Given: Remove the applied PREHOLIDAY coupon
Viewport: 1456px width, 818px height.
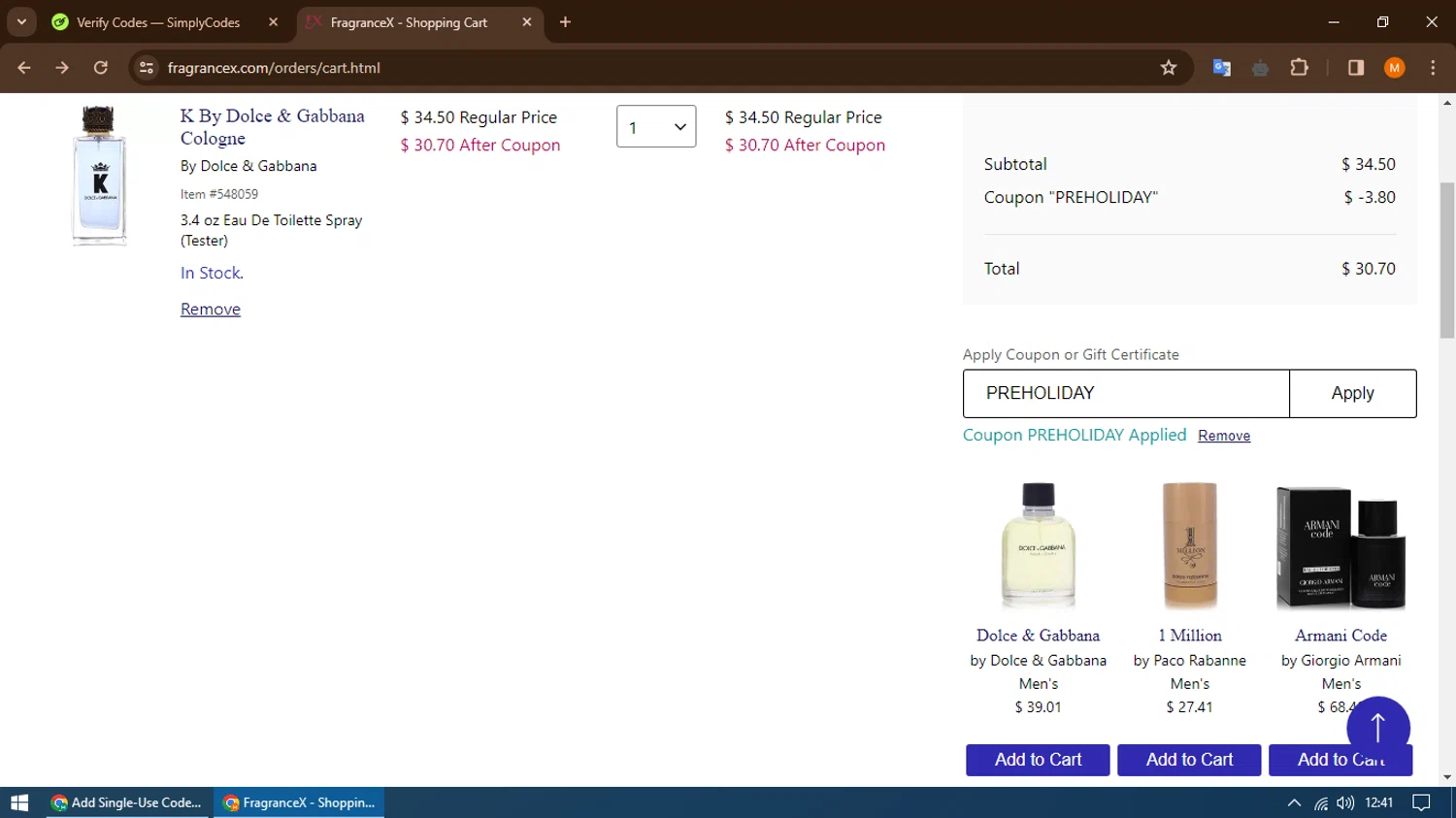Looking at the screenshot, I should [x=1224, y=436].
